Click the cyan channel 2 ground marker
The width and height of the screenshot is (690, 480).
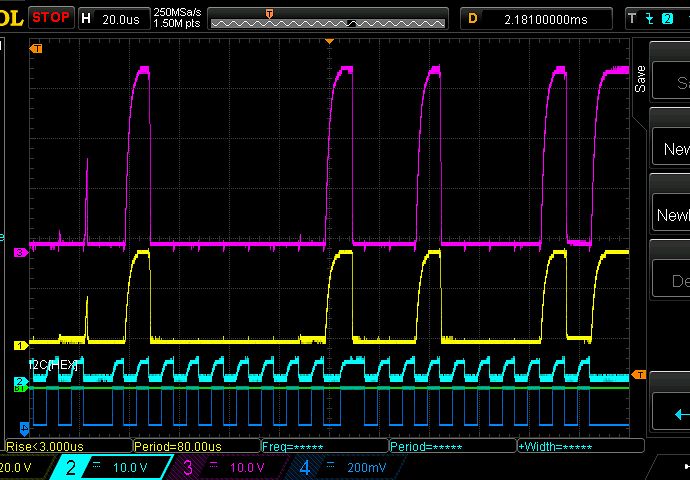tap(20, 381)
